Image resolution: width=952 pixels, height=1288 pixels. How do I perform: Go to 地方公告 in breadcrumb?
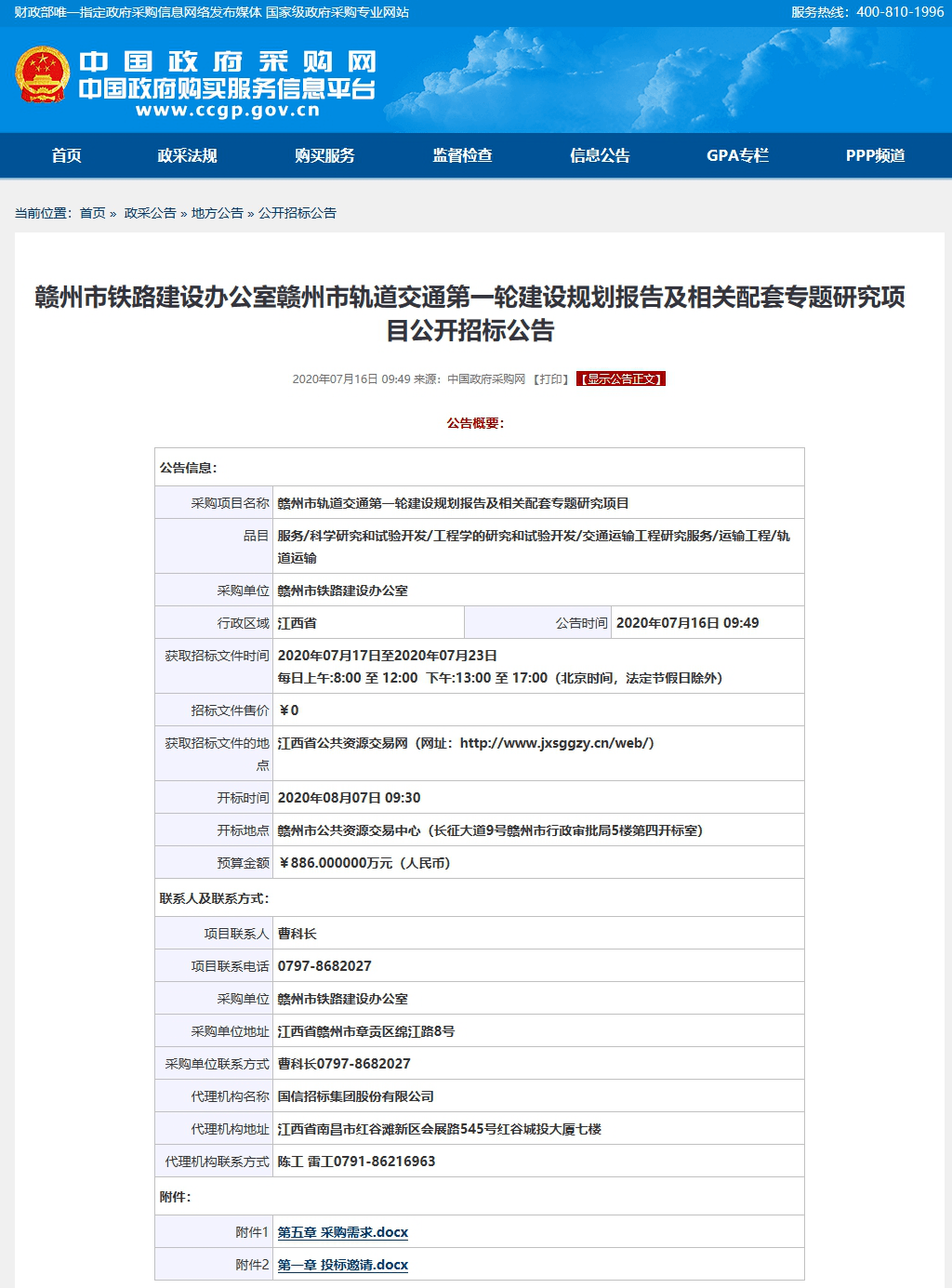pyautogui.click(x=217, y=213)
